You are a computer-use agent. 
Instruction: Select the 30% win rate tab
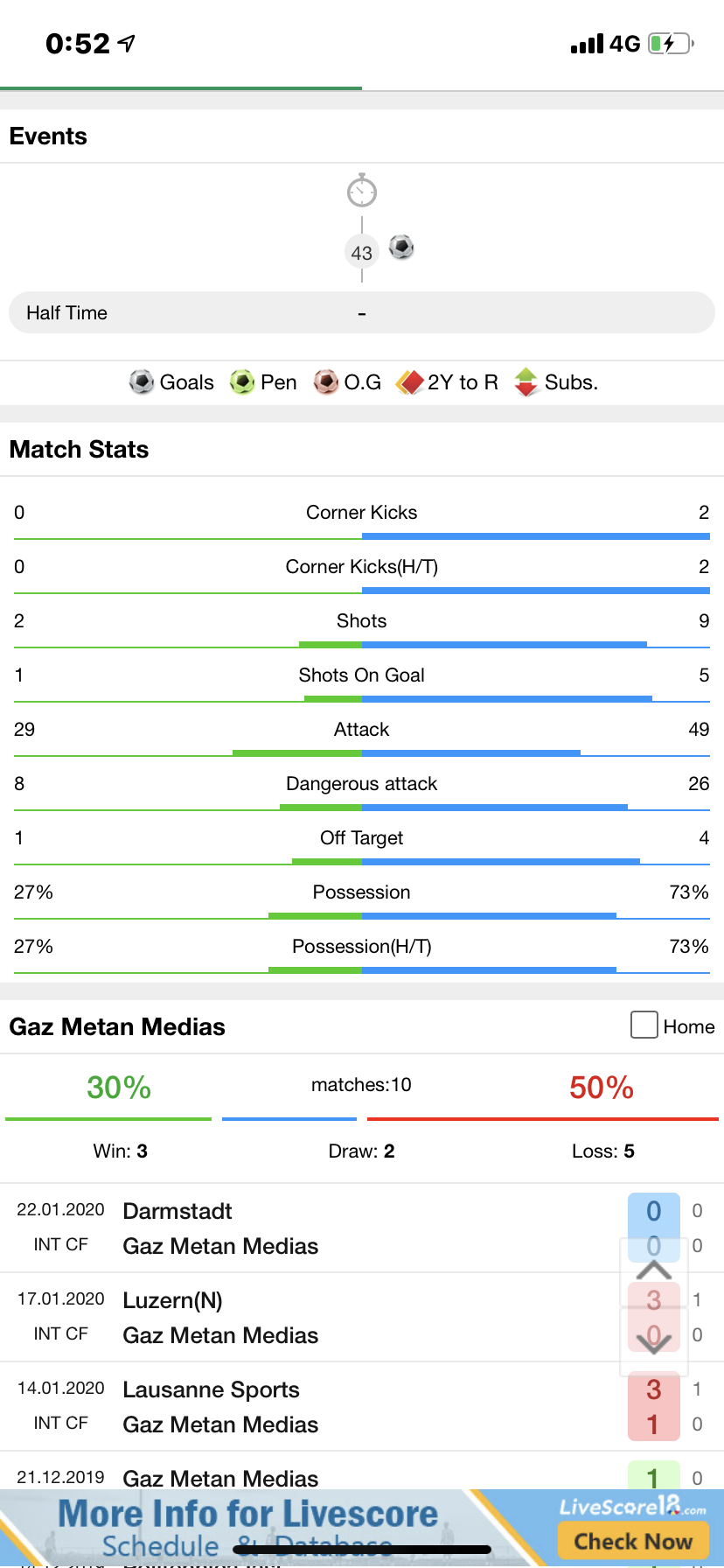pos(119,1088)
